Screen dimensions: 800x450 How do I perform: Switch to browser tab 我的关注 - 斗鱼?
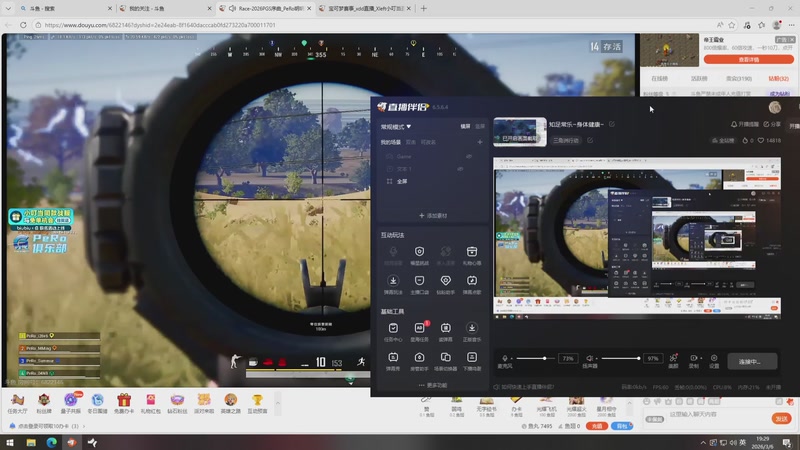point(164,9)
